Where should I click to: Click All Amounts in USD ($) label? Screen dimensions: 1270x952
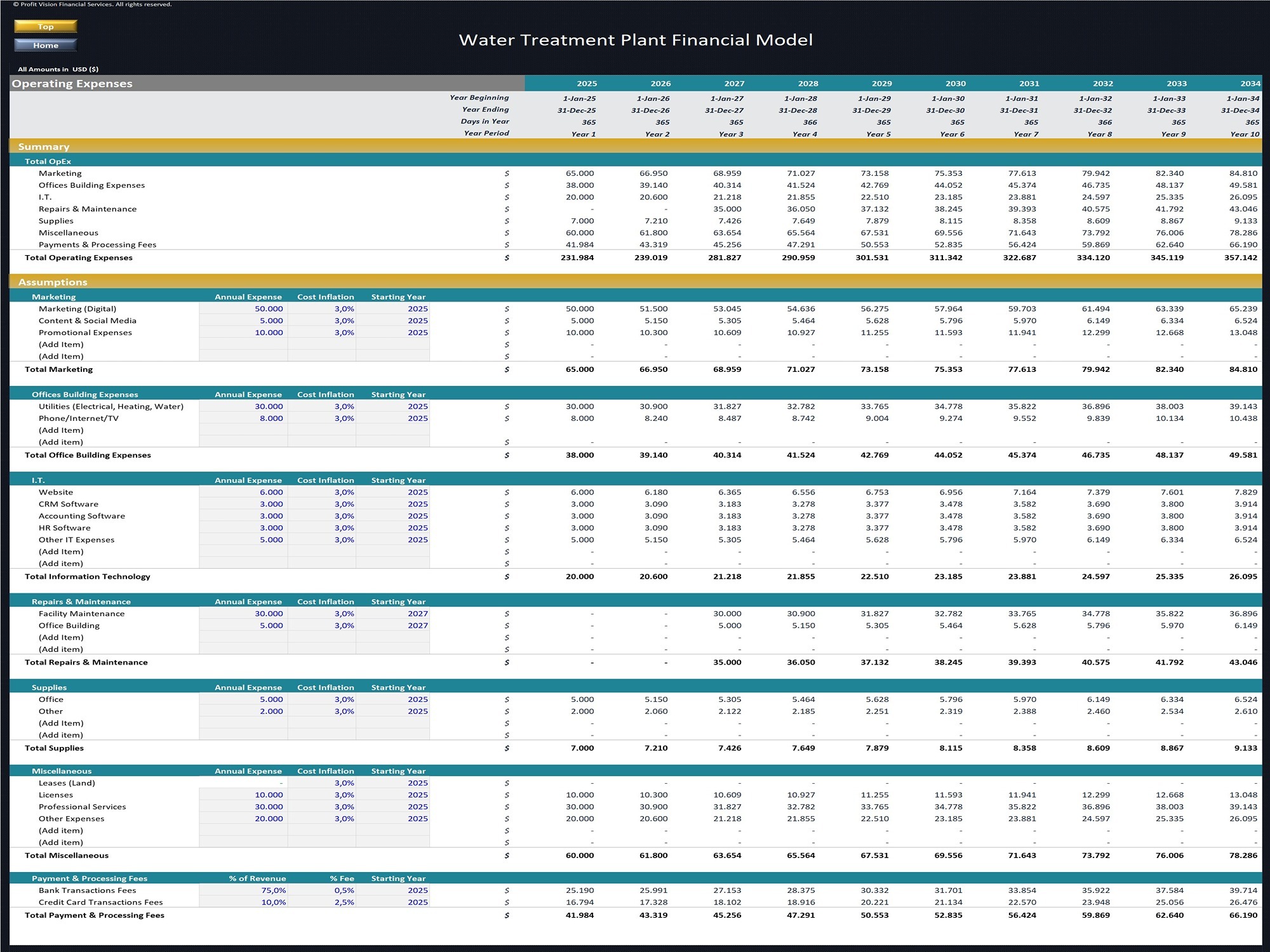(58, 69)
